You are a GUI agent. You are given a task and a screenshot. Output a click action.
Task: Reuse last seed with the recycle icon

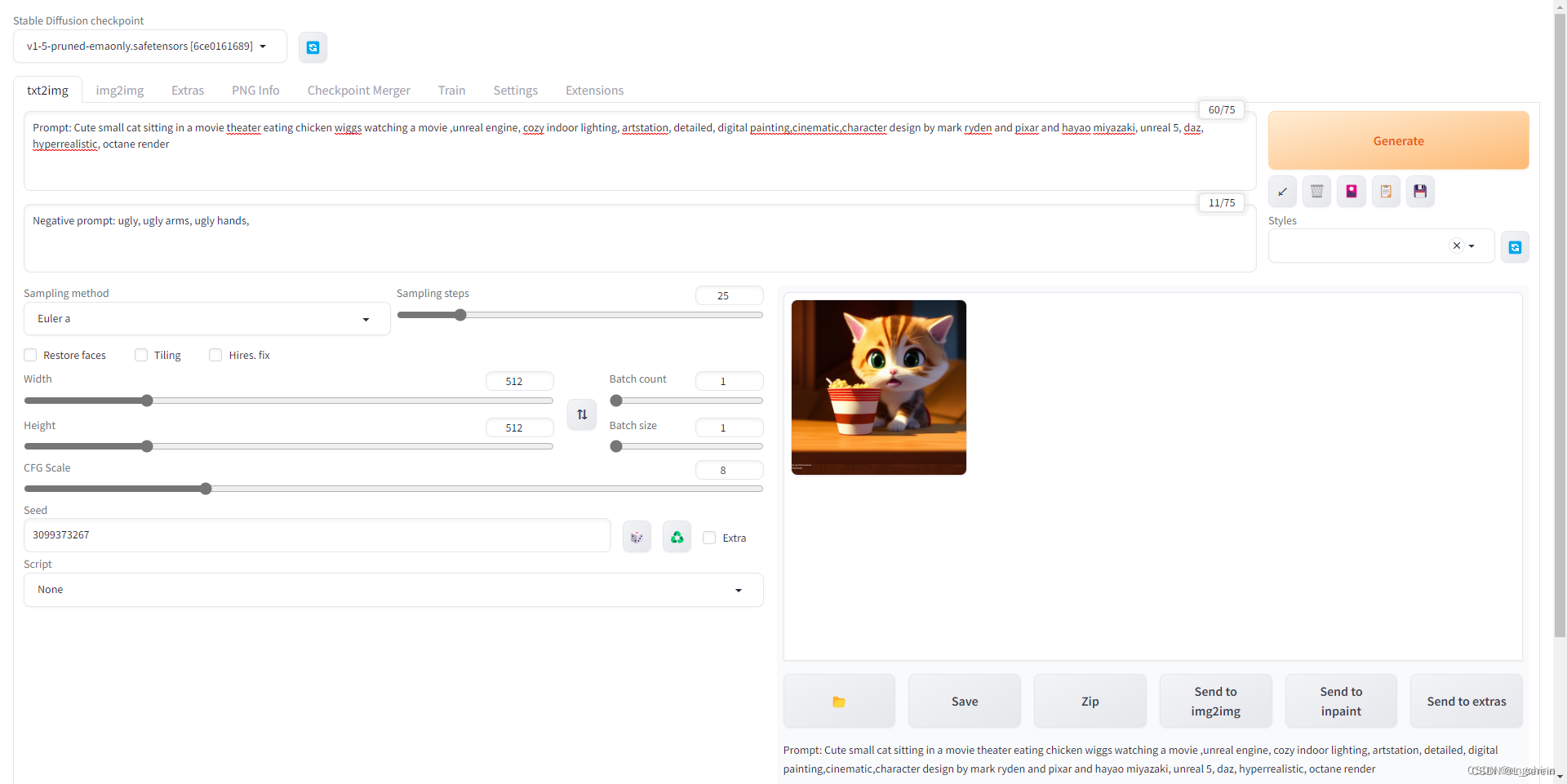tap(677, 537)
